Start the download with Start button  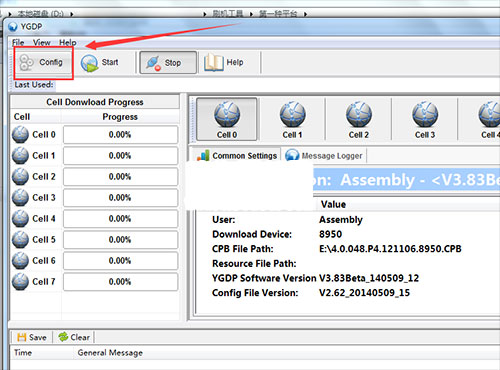tap(100, 63)
